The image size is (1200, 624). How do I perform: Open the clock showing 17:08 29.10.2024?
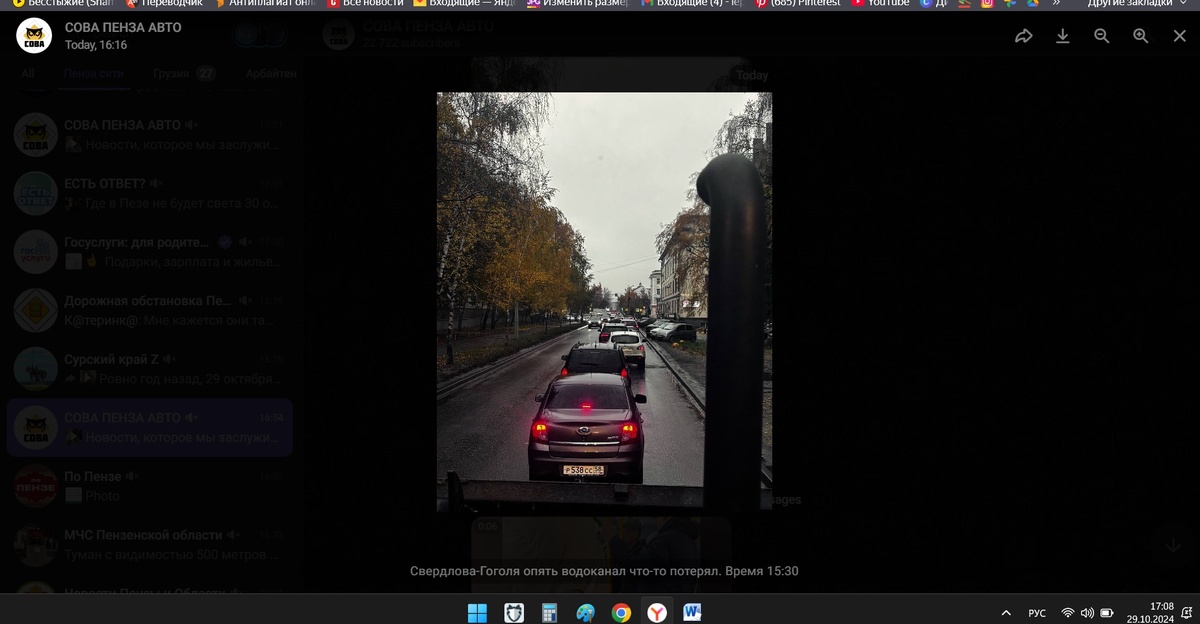click(x=1151, y=612)
